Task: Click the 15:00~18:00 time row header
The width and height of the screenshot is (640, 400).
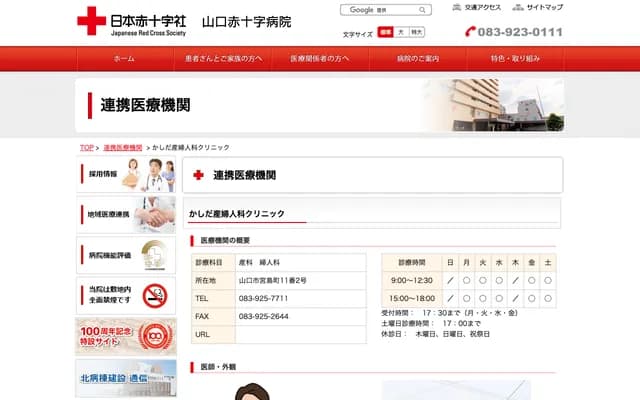Action: (412, 298)
